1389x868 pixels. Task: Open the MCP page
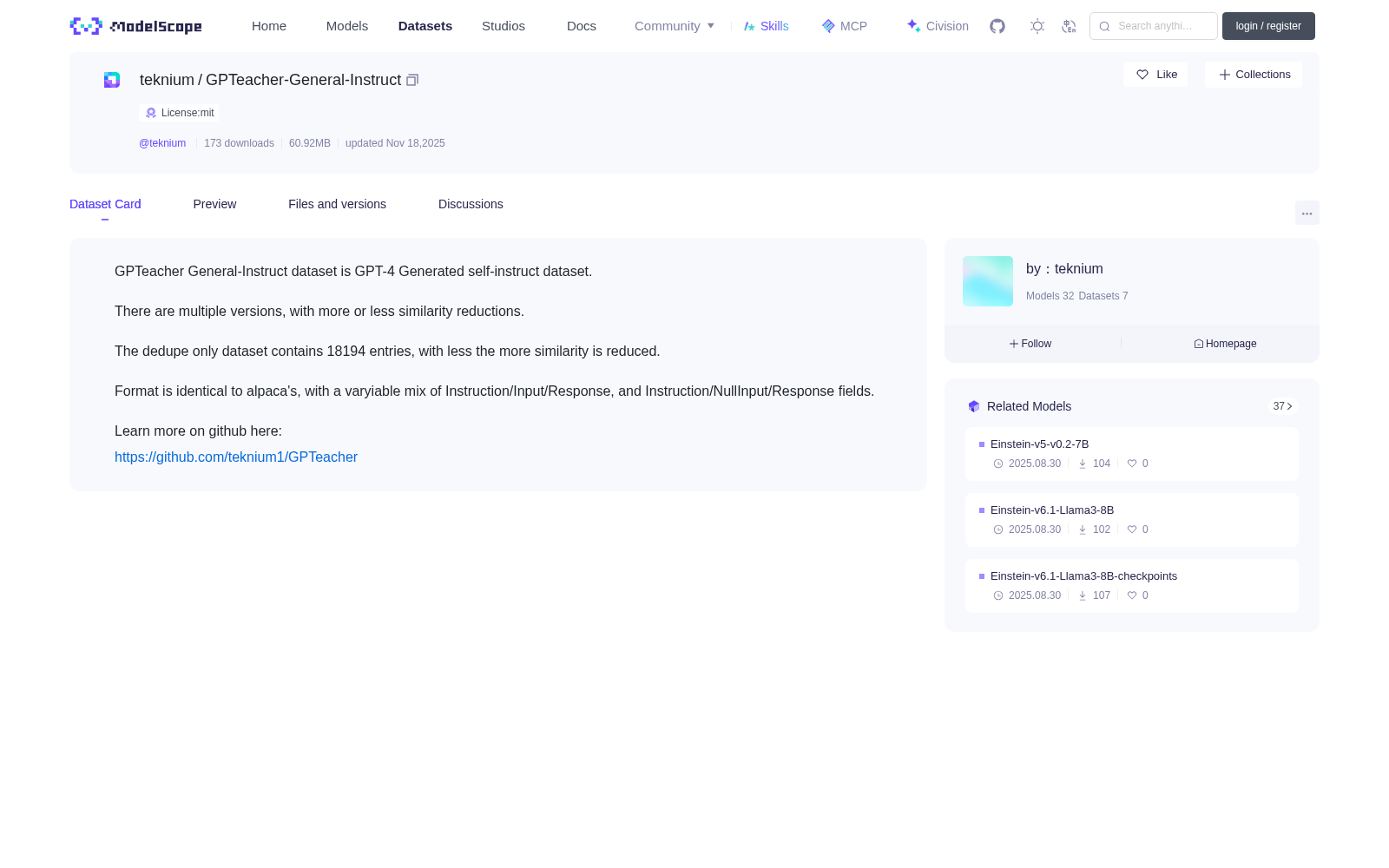853,26
